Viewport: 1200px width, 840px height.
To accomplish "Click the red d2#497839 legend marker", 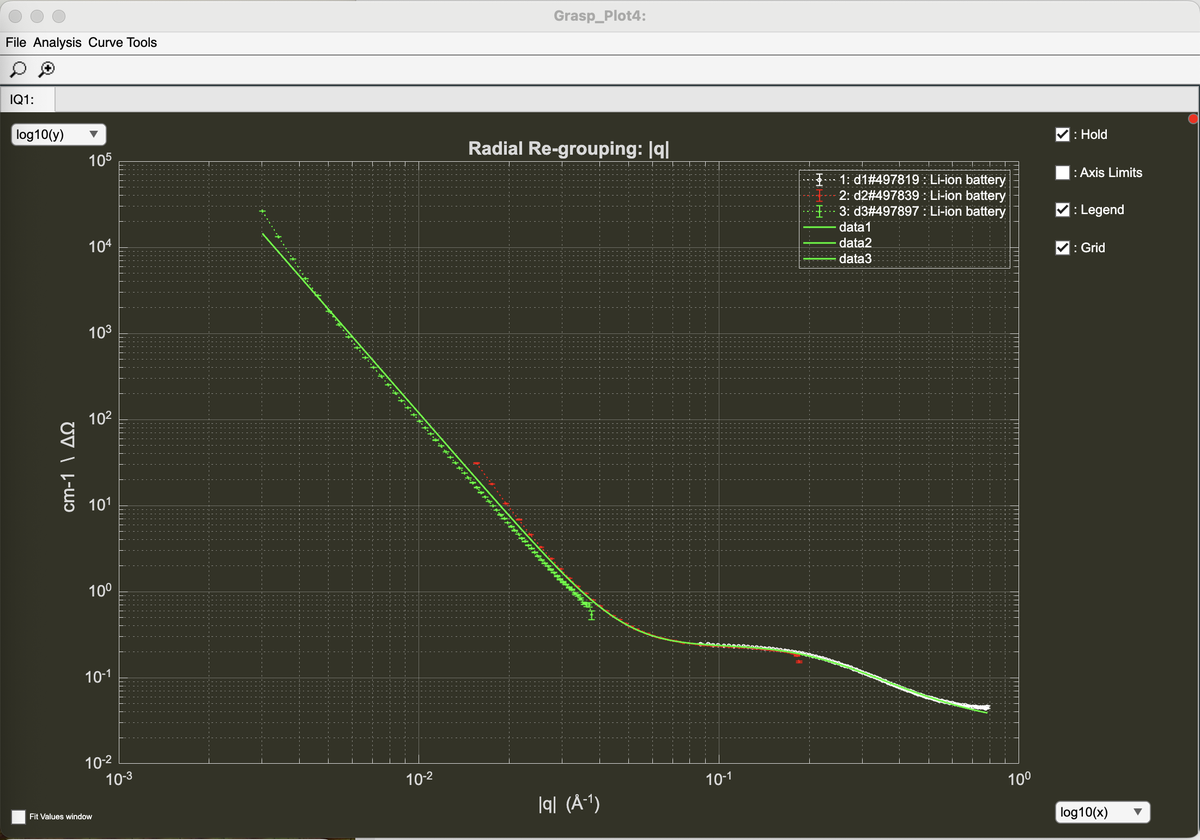I will [x=819, y=196].
